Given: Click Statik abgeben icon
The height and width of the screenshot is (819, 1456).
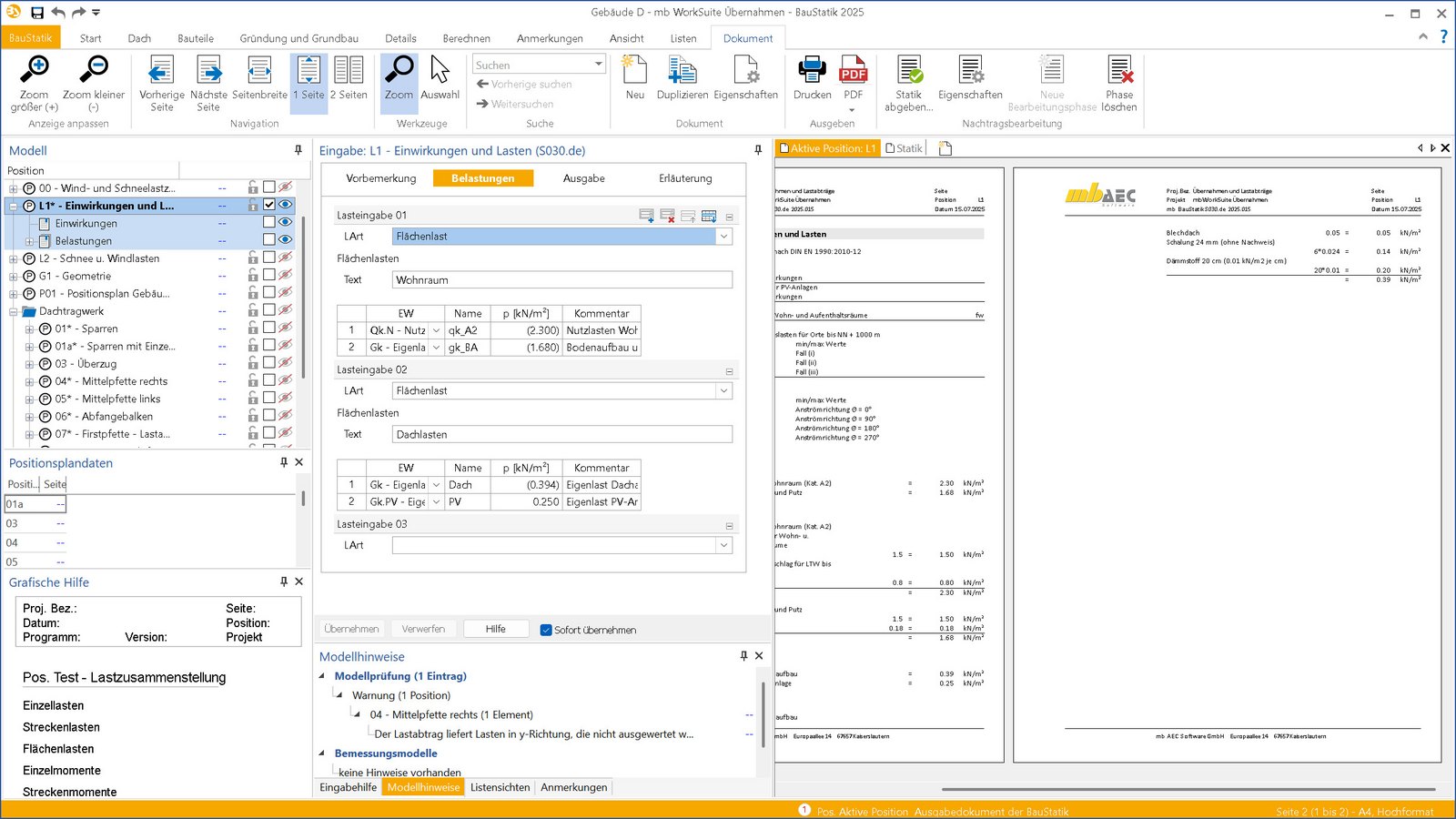Looking at the screenshot, I should [909, 70].
